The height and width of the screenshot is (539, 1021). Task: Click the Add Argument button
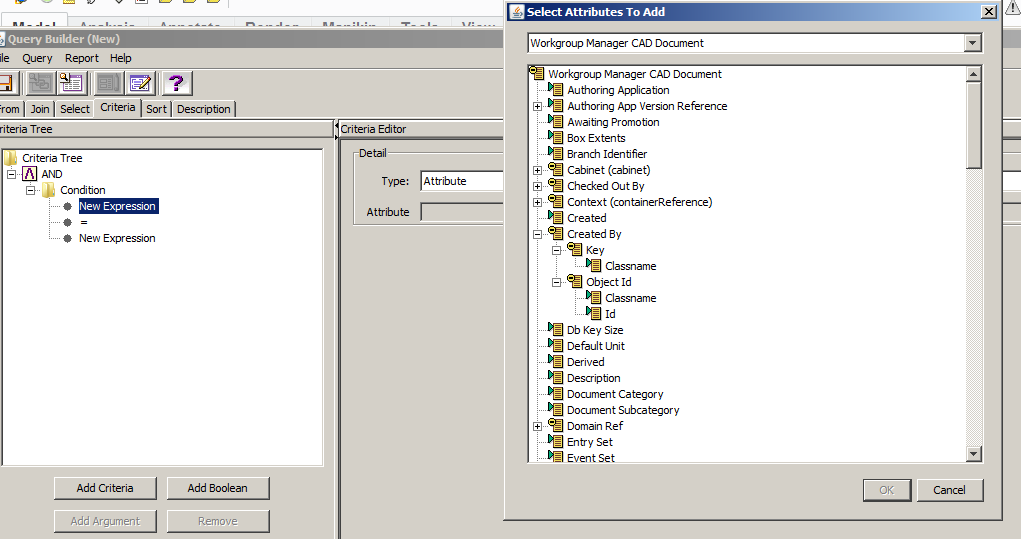[105, 521]
